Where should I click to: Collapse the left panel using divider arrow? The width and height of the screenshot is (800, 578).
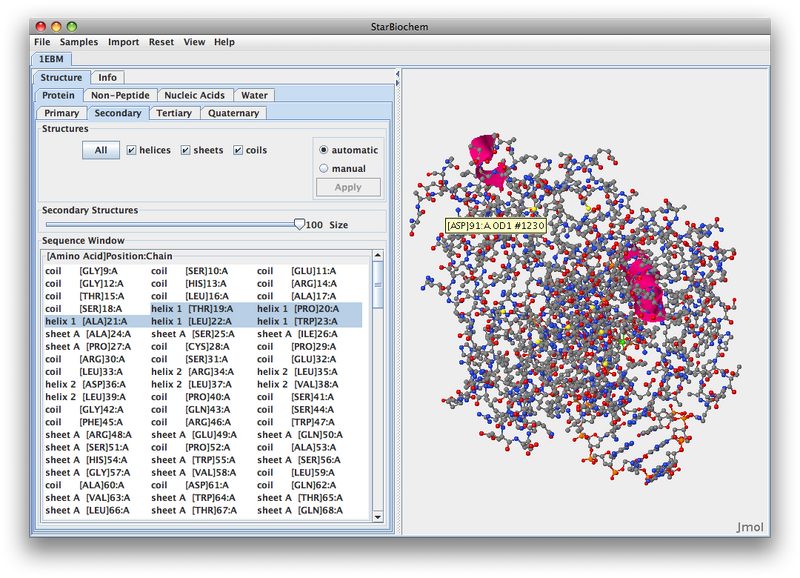(x=399, y=75)
